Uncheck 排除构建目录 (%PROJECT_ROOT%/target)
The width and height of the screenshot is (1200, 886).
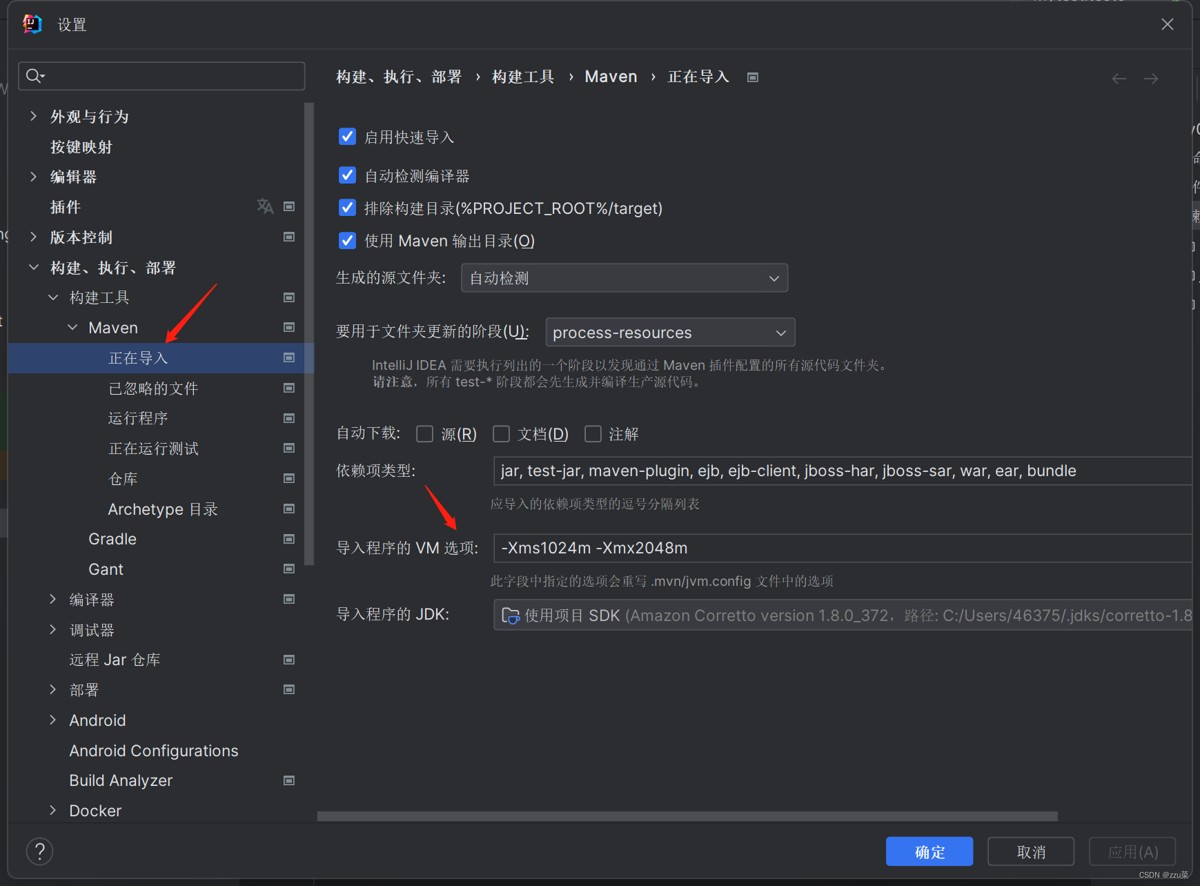pyautogui.click(x=347, y=208)
